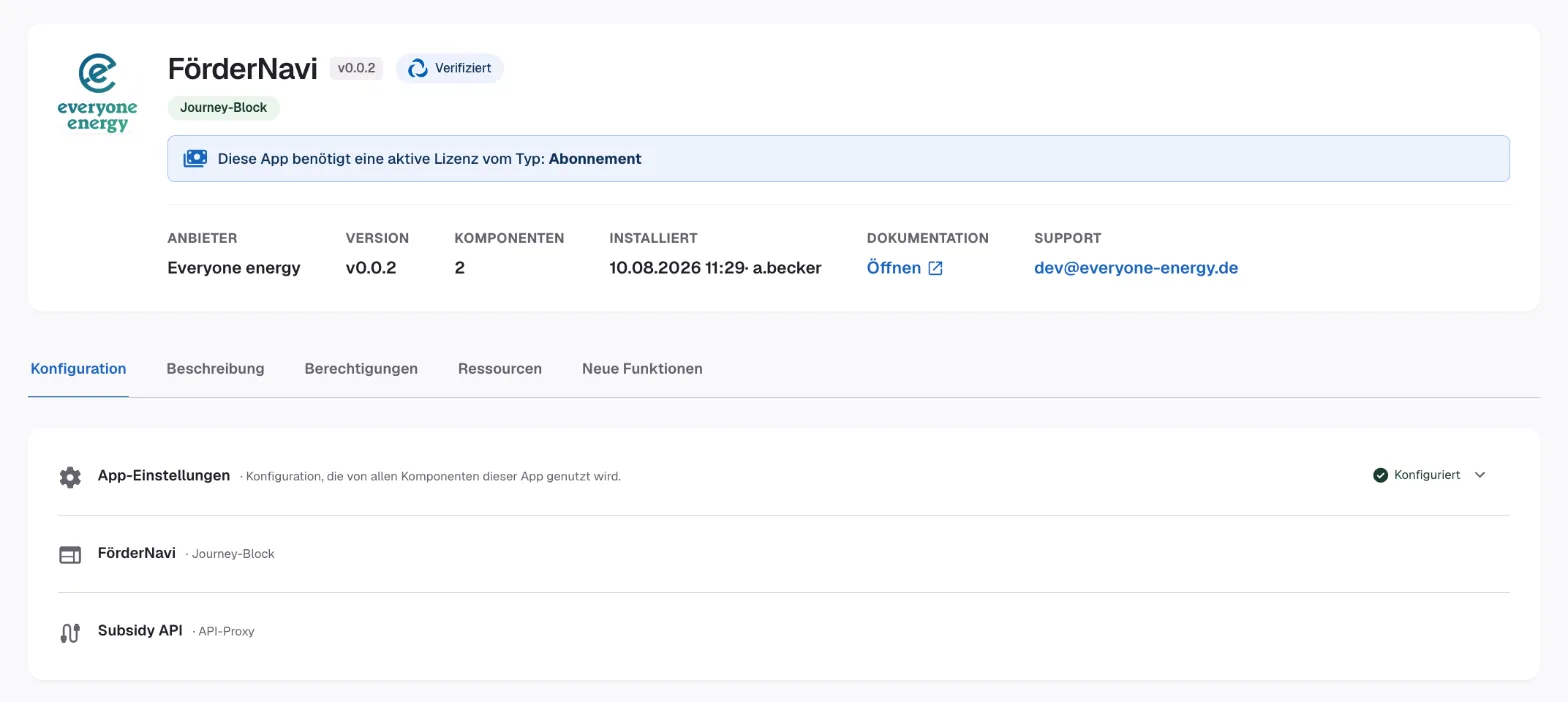The image size is (1568, 702).
Task: Click the Komponenten count 2
Action: pyautogui.click(x=459, y=268)
